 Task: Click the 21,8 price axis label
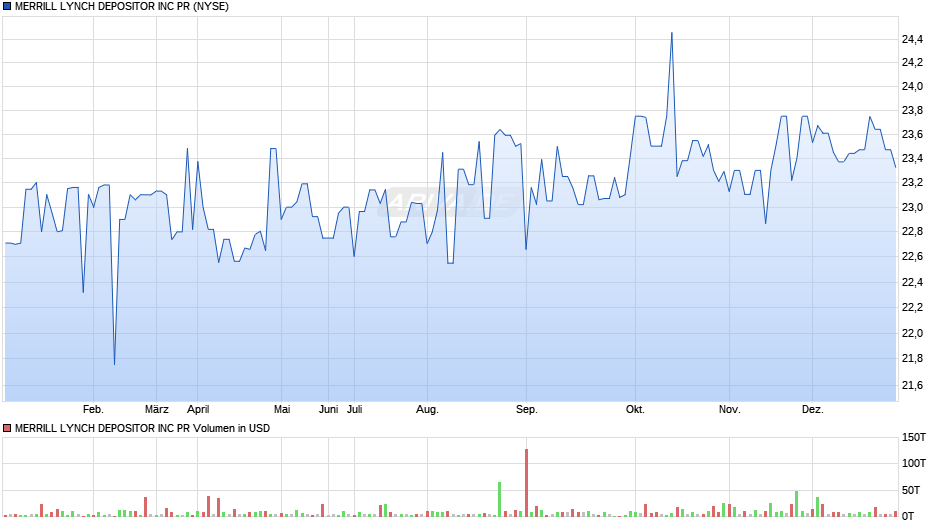912,359
